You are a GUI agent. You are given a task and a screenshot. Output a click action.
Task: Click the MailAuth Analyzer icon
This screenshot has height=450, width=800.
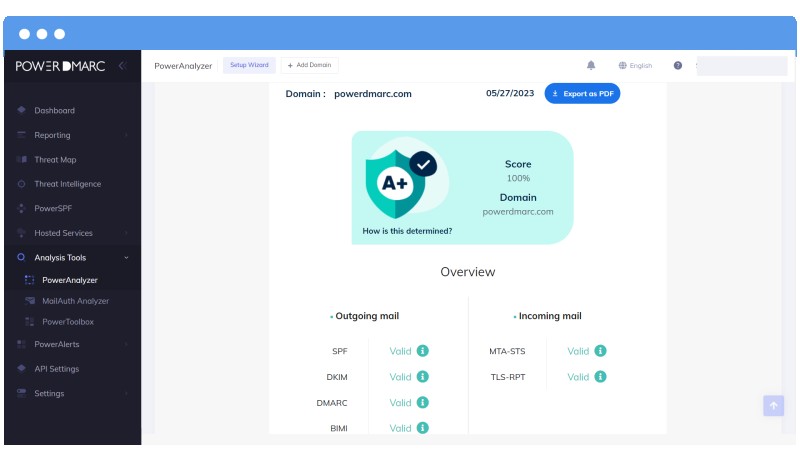[30, 301]
